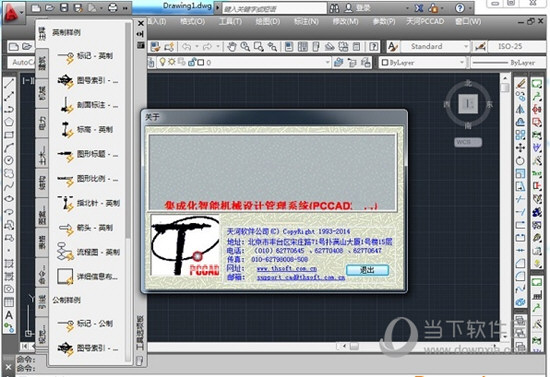Select the Pan hand tool in toolbar

pos(231,46)
